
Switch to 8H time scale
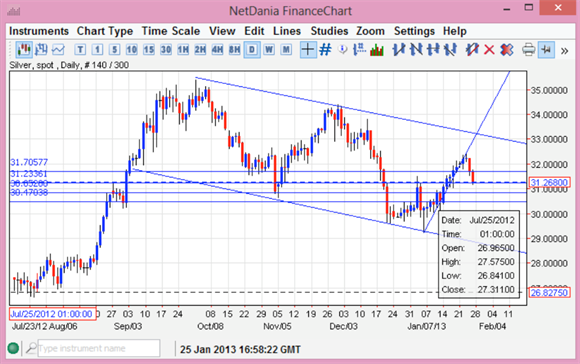[234, 50]
